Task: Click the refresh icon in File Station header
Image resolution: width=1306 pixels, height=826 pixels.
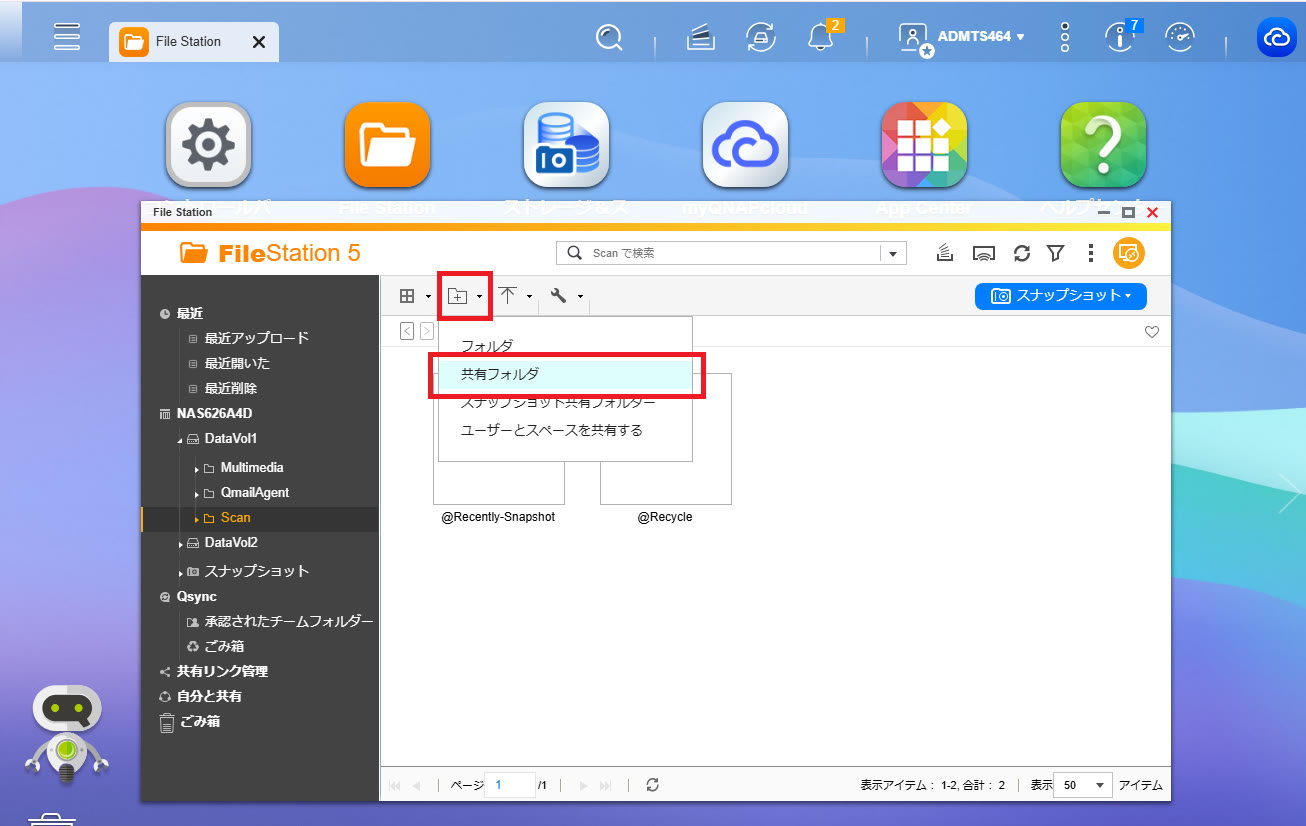Action: coord(1021,253)
